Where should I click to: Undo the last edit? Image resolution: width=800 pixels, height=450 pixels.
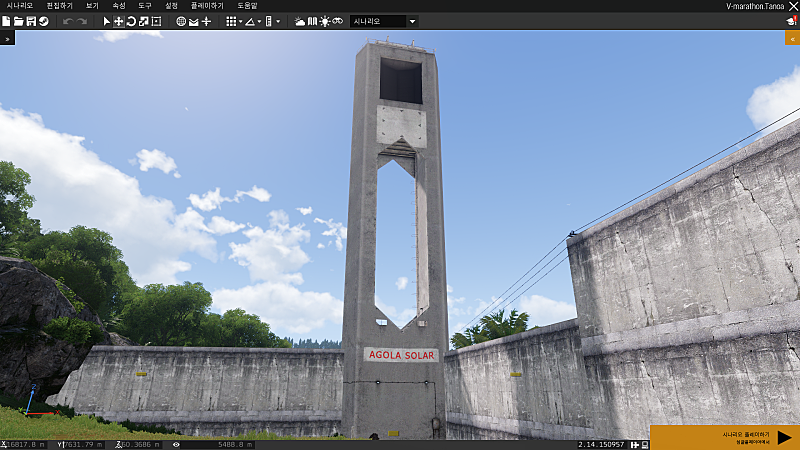(68, 21)
